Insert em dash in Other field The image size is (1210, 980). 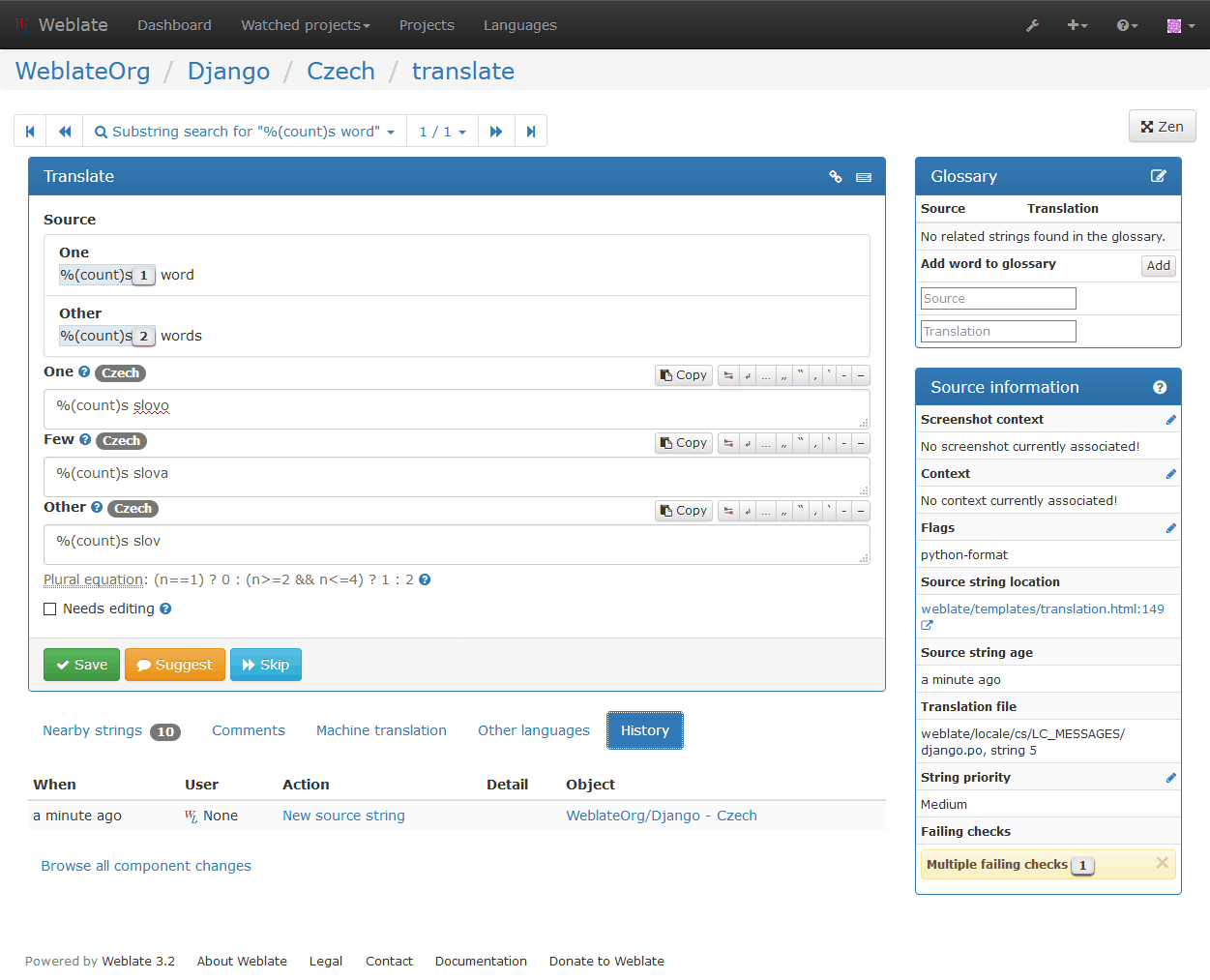861,511
